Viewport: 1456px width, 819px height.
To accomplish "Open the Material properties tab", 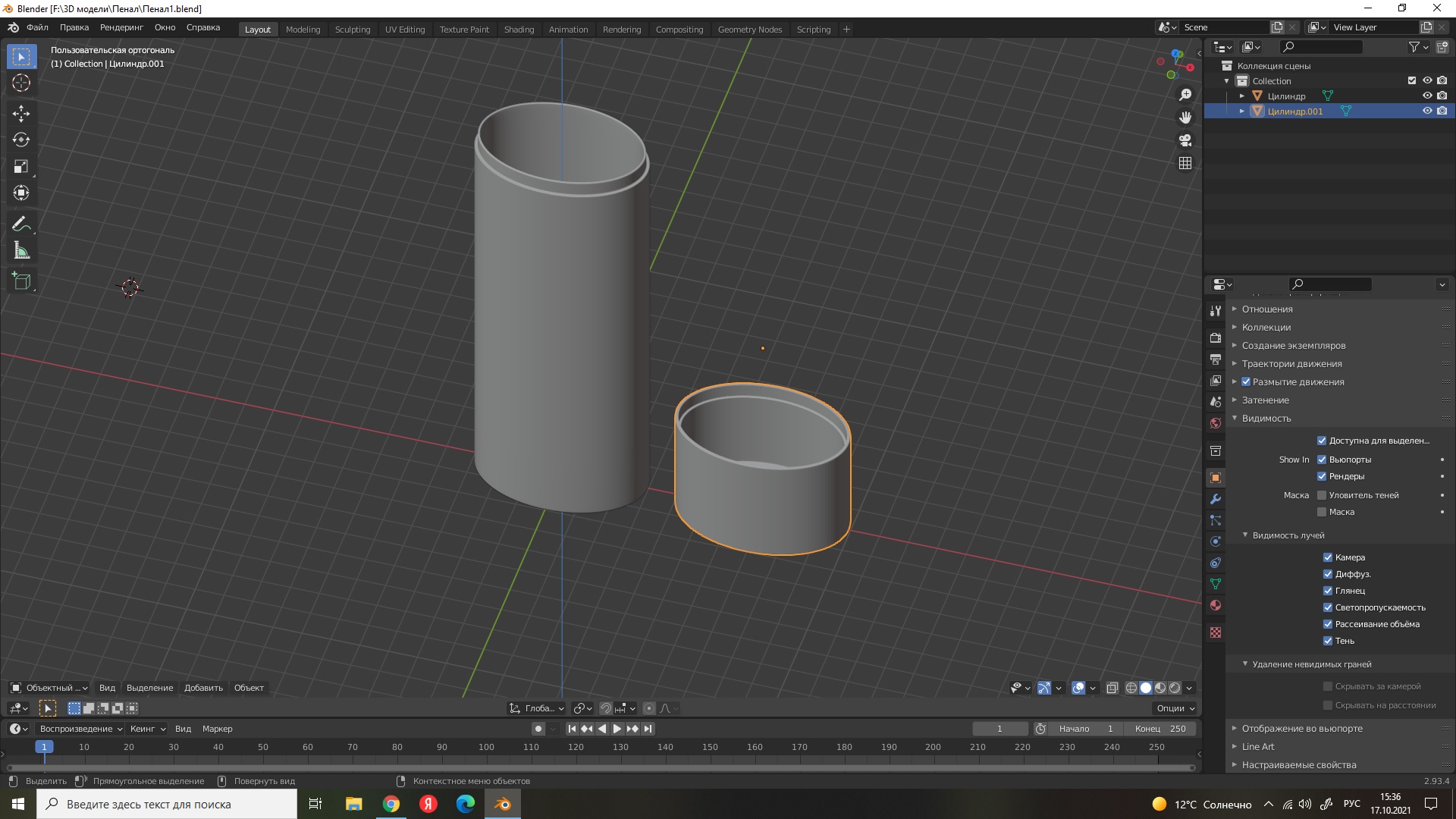I will (x=1216, y=605).
